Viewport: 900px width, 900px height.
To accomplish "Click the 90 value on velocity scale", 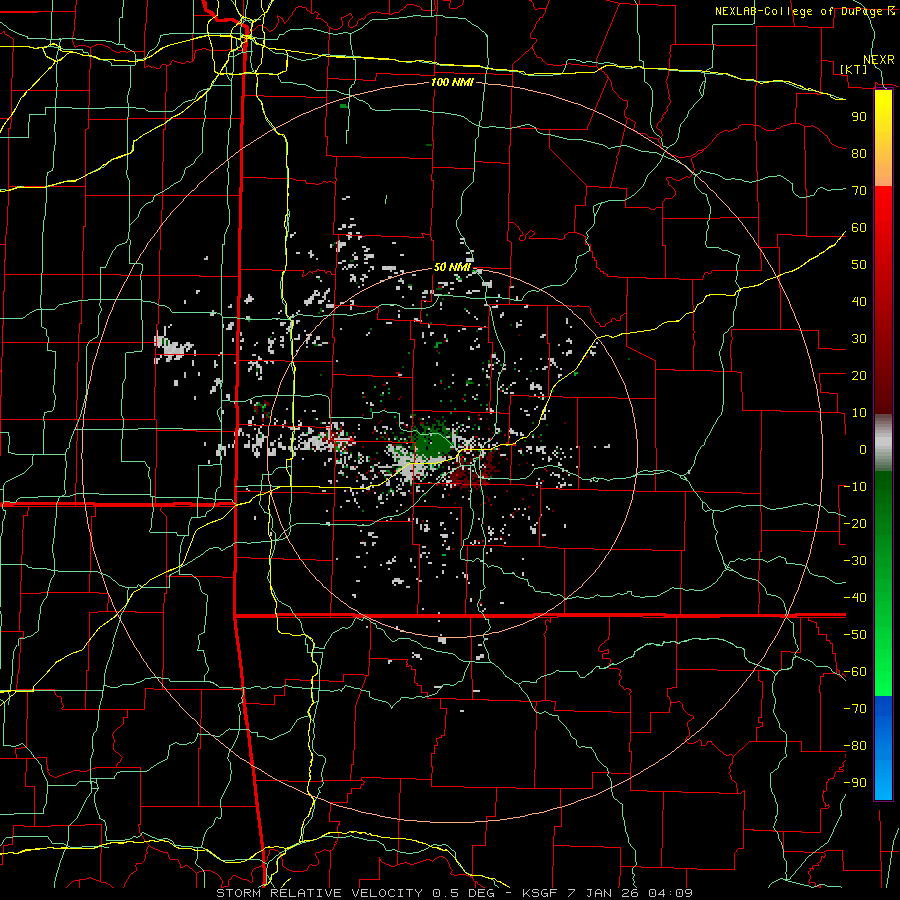I will (x=859, y=117).
